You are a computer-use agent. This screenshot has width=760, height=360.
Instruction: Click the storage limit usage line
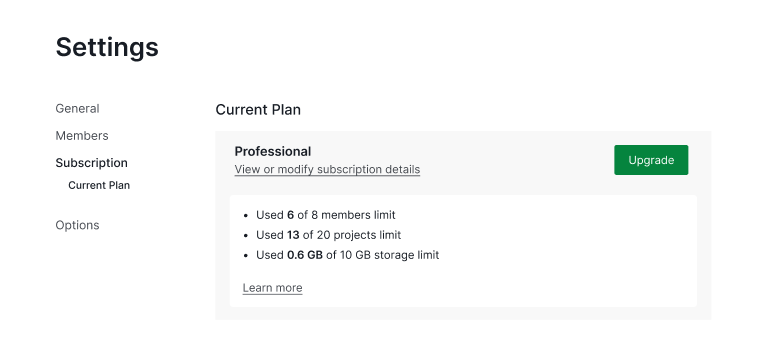348,255
